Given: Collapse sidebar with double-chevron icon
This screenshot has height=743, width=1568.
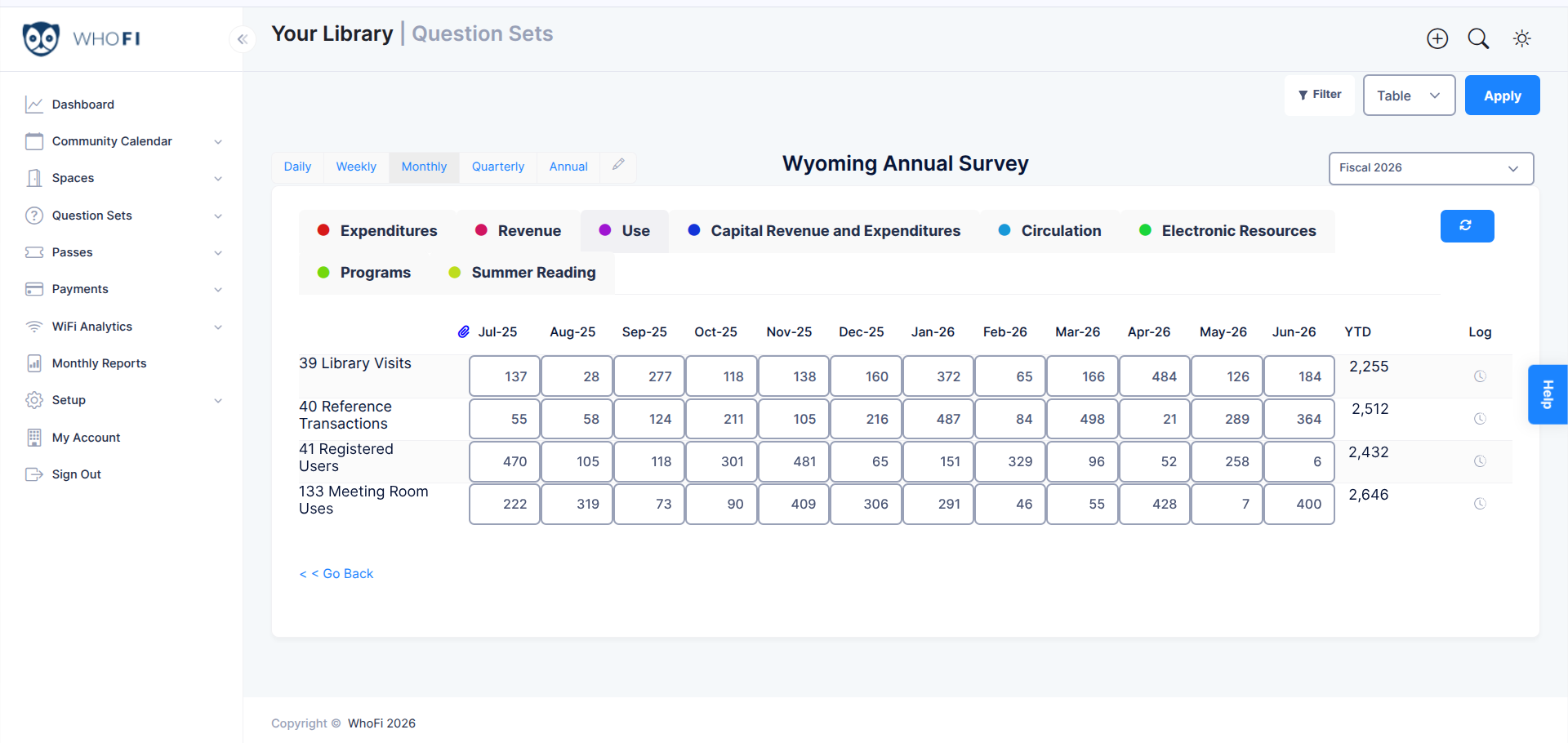Looking at the screenshot, I should click(x=243, y=39).
